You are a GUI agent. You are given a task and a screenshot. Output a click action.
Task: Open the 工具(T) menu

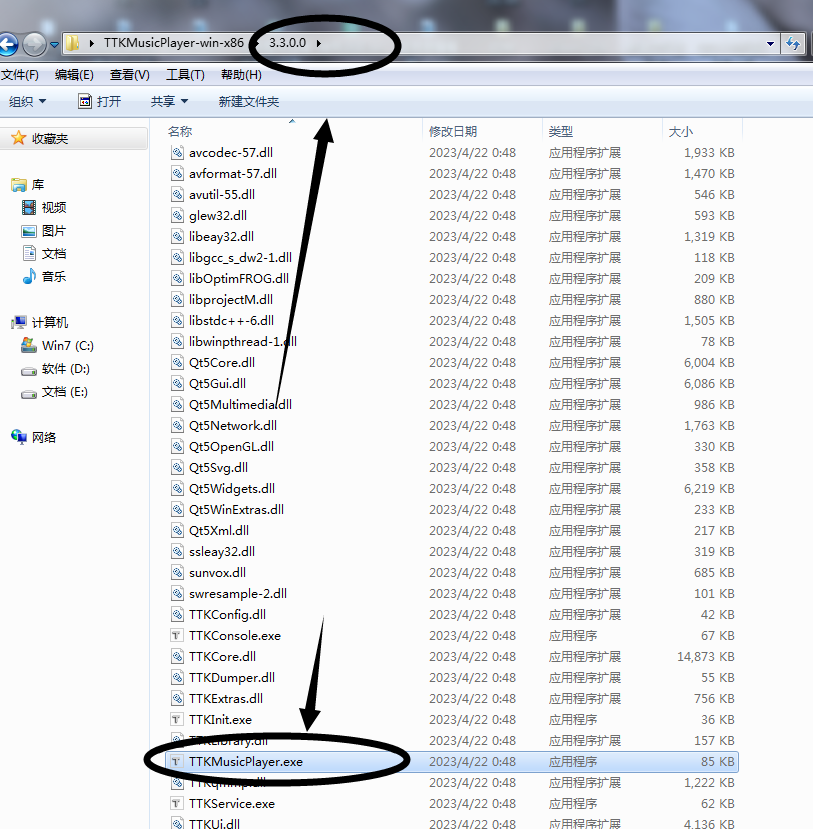pos(185,75)
